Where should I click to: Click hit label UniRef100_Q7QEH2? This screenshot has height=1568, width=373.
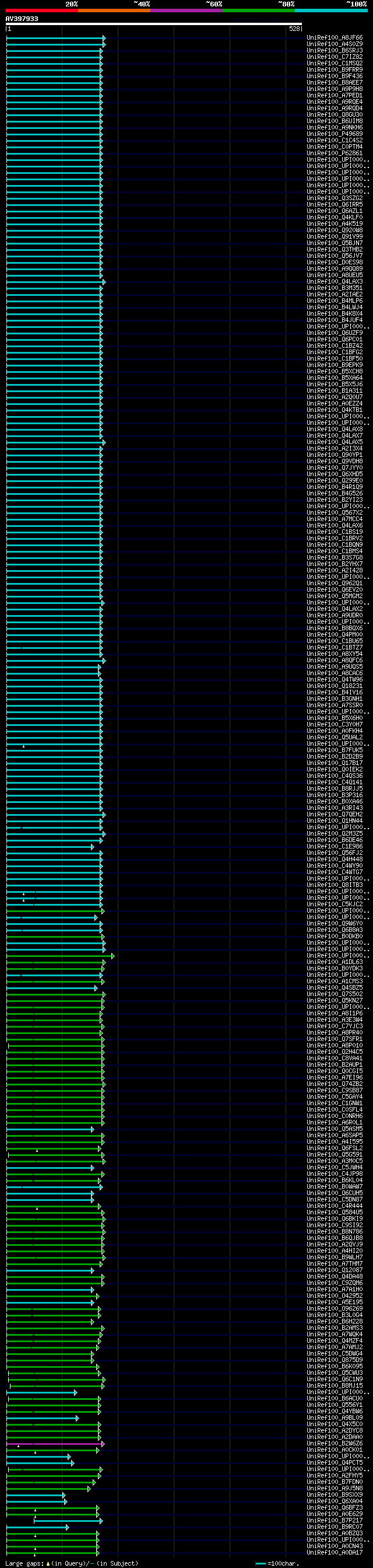coord(335,814)
